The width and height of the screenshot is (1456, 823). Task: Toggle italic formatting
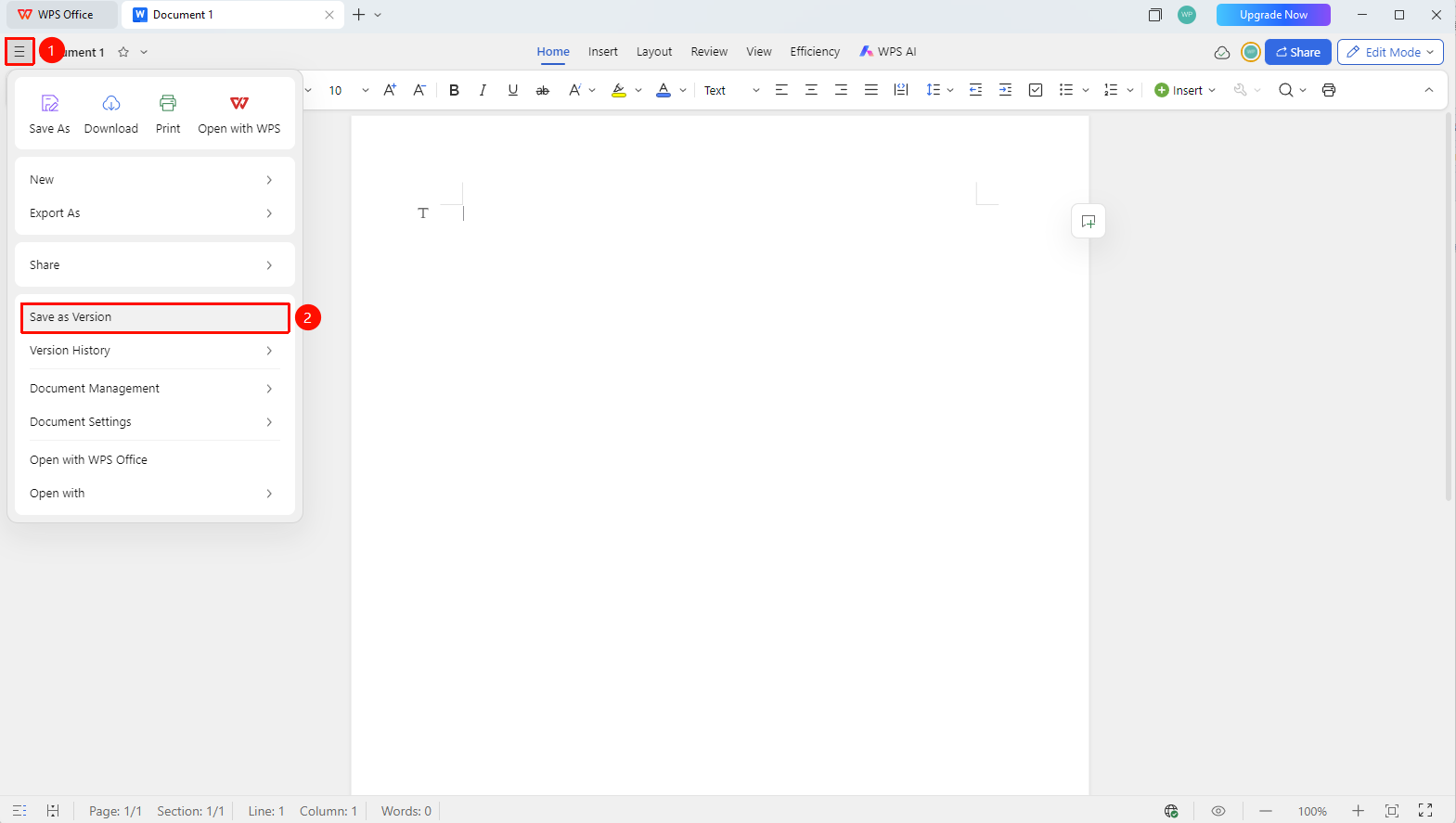483,90
